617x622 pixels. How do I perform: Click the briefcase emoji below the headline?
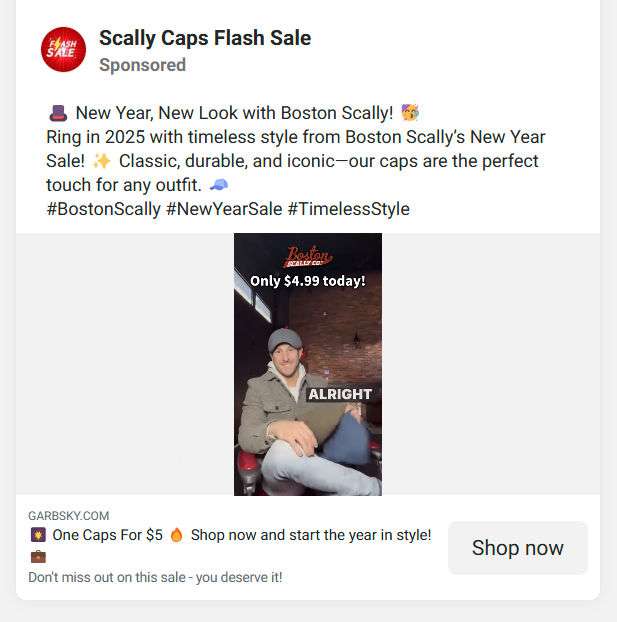click(38, 556)
